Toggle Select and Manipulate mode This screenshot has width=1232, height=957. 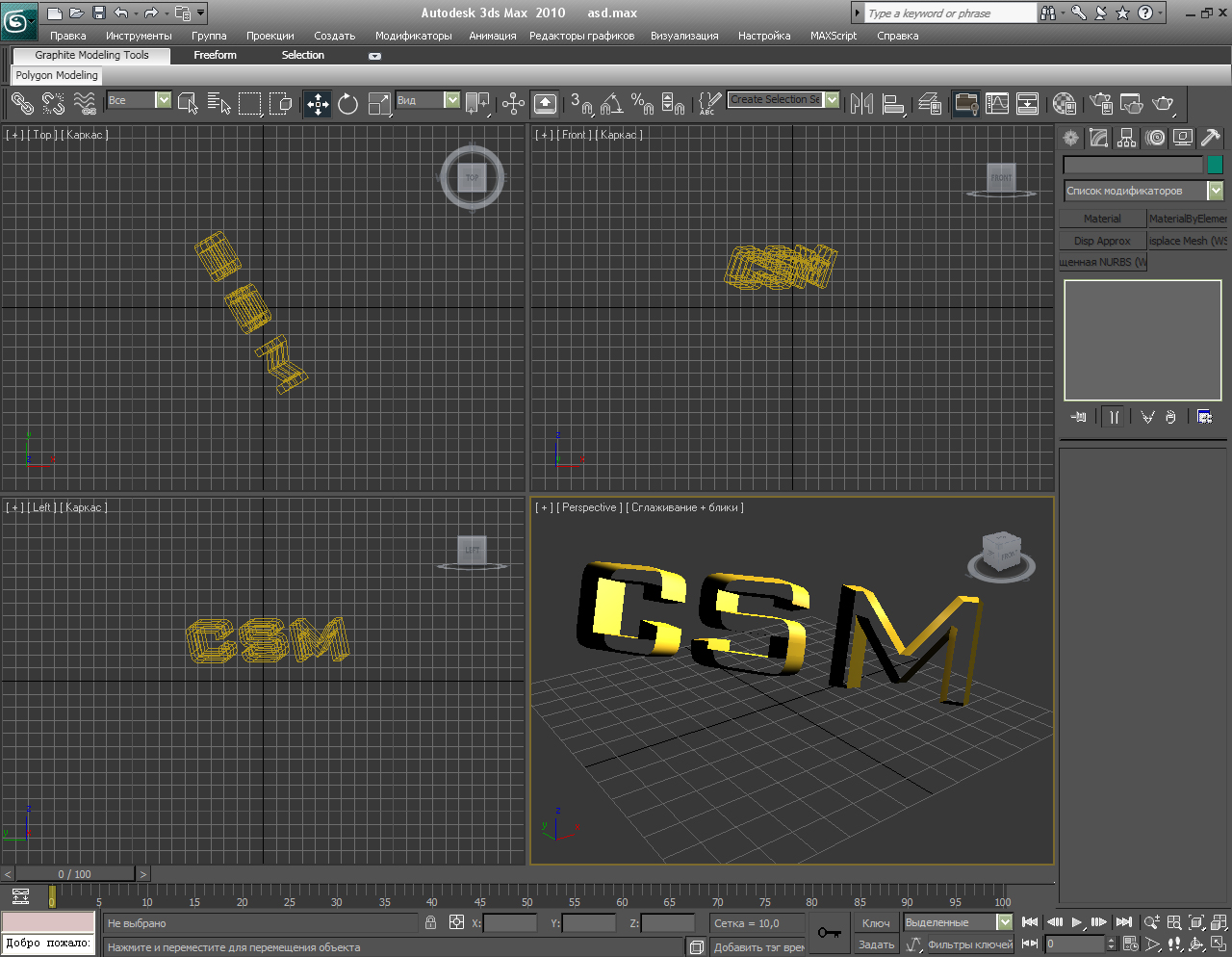513,103
